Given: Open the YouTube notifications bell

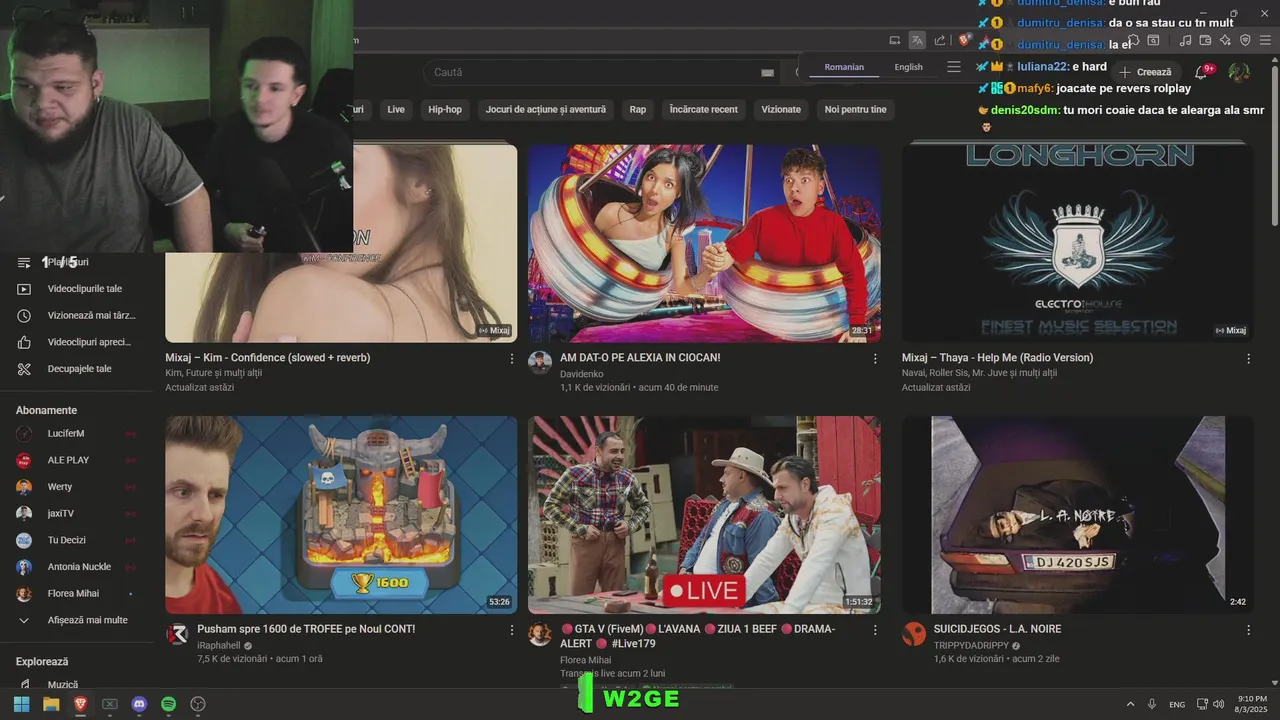Looking at the screenshot, I should pyautogui.click(x=1201, y=72).
